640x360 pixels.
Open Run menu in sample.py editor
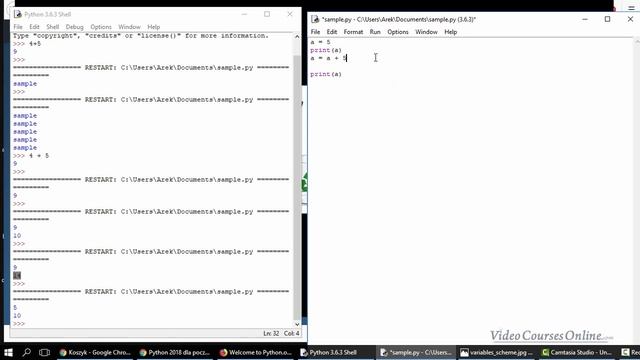point(375,32)
